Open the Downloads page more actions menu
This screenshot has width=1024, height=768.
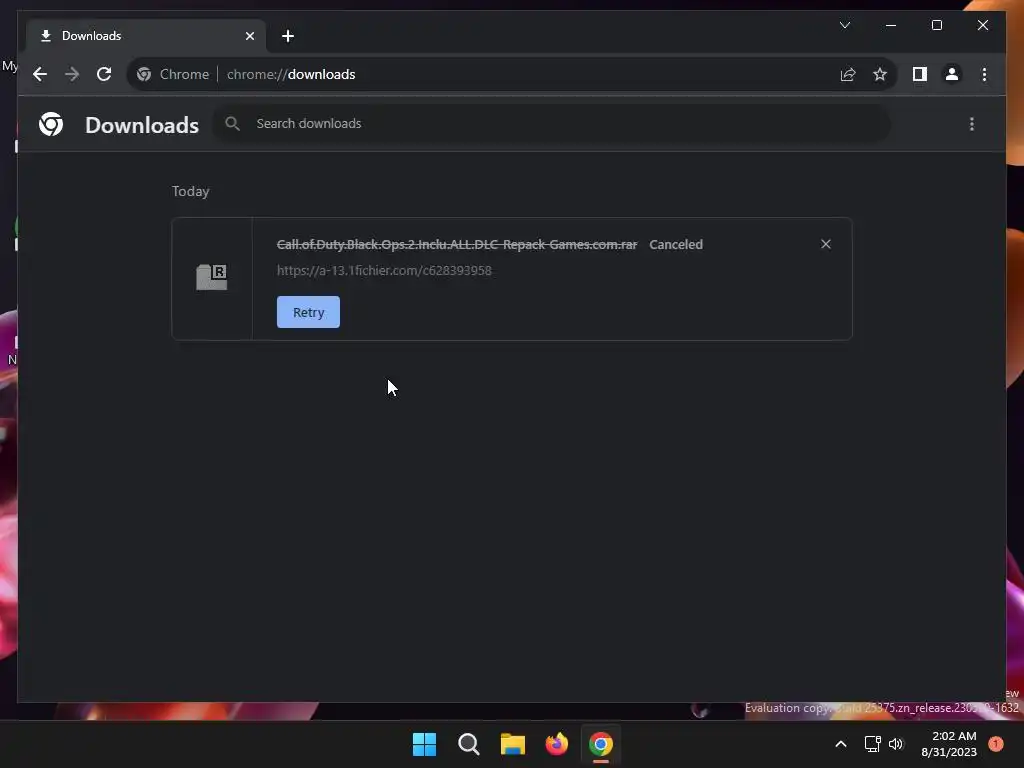[x=972, y=124]
